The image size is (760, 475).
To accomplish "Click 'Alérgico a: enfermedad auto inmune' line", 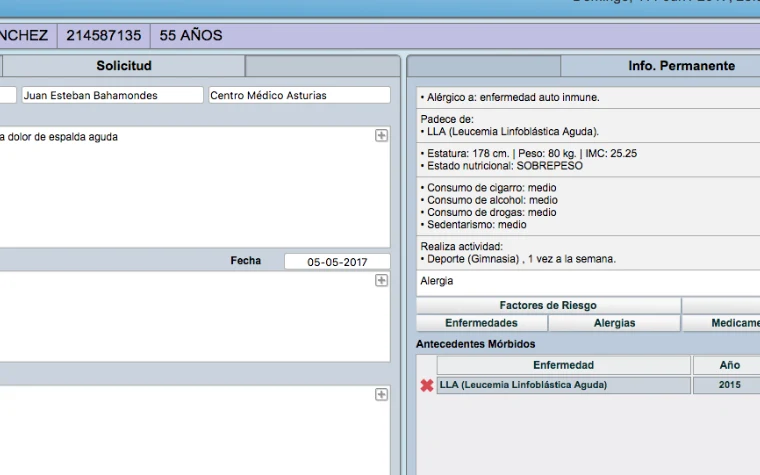I will tap(510, 97).
